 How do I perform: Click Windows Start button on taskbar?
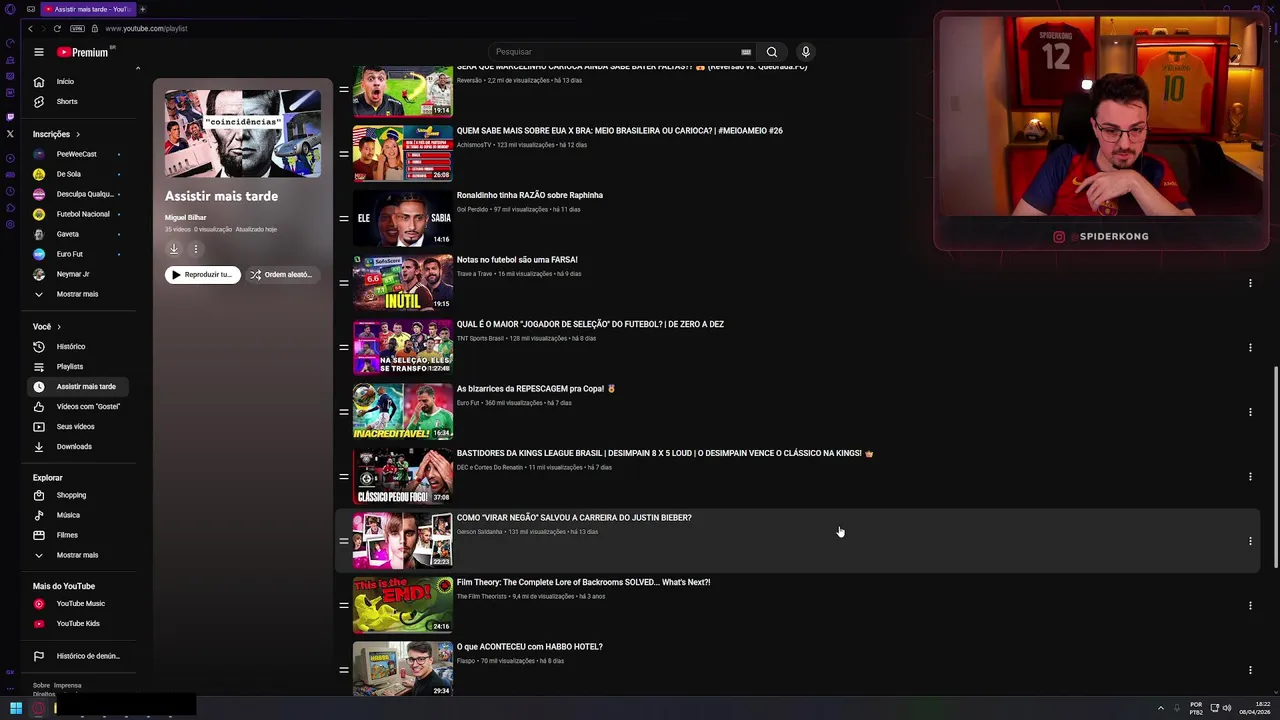(x=16, y=708)
